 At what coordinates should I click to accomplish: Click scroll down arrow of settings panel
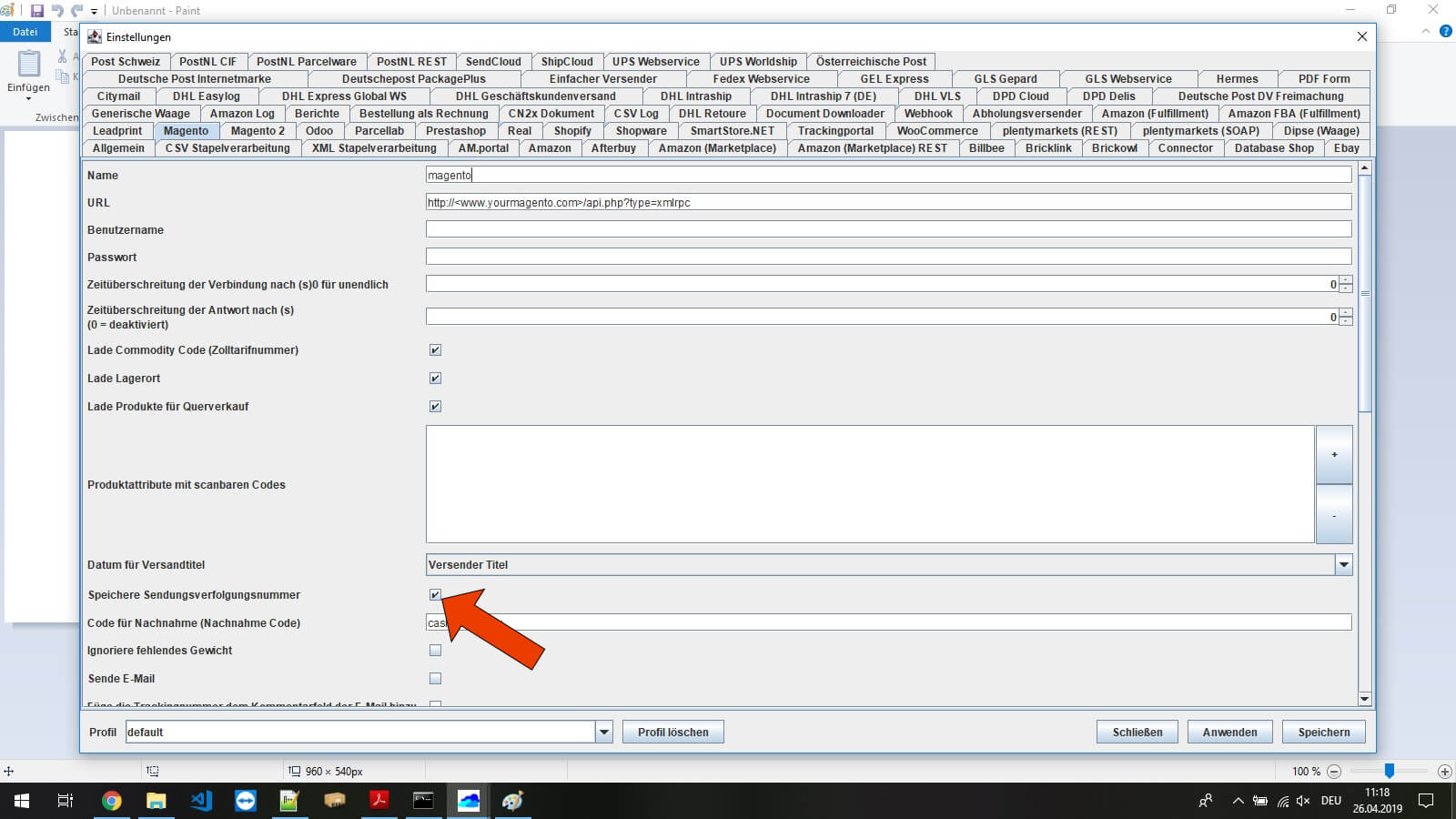coord(1364,699)
